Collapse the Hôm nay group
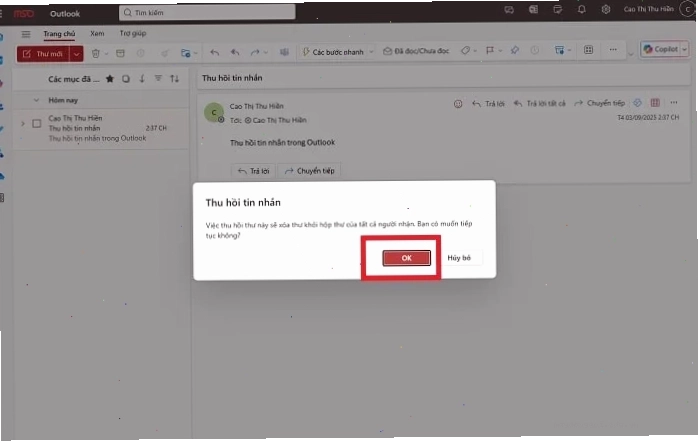 (37, 100)
